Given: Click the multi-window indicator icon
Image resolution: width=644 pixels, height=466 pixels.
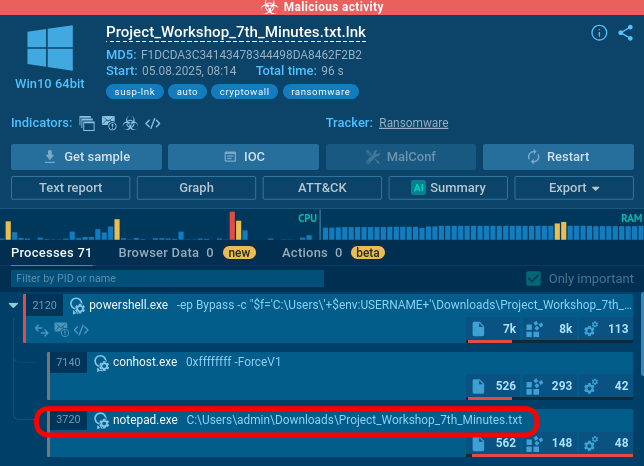Looking at the screenshot, I should (x=86, y=124).
